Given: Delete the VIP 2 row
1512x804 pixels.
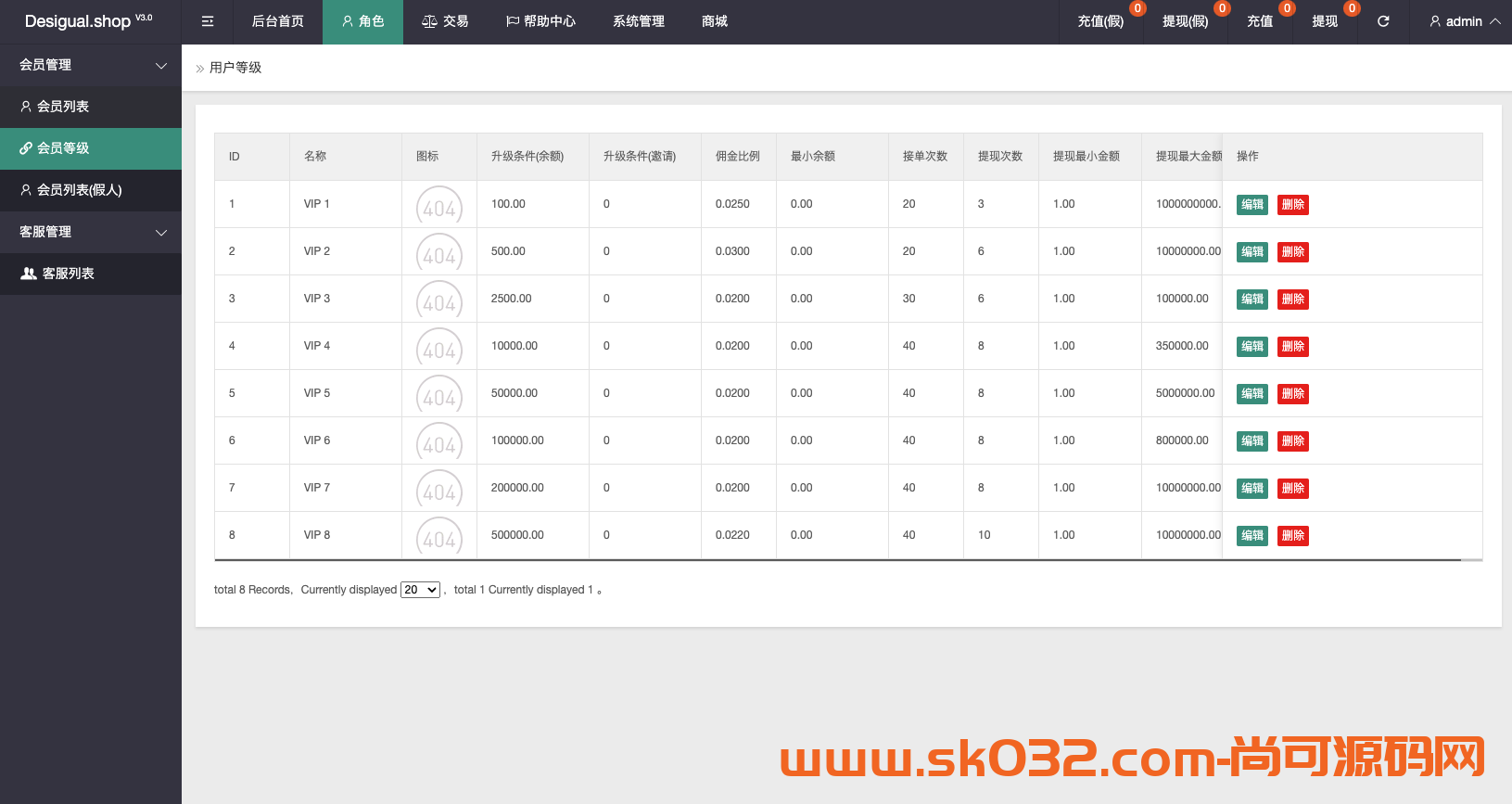Looking at the screenshot, I should pos(1293,252).
